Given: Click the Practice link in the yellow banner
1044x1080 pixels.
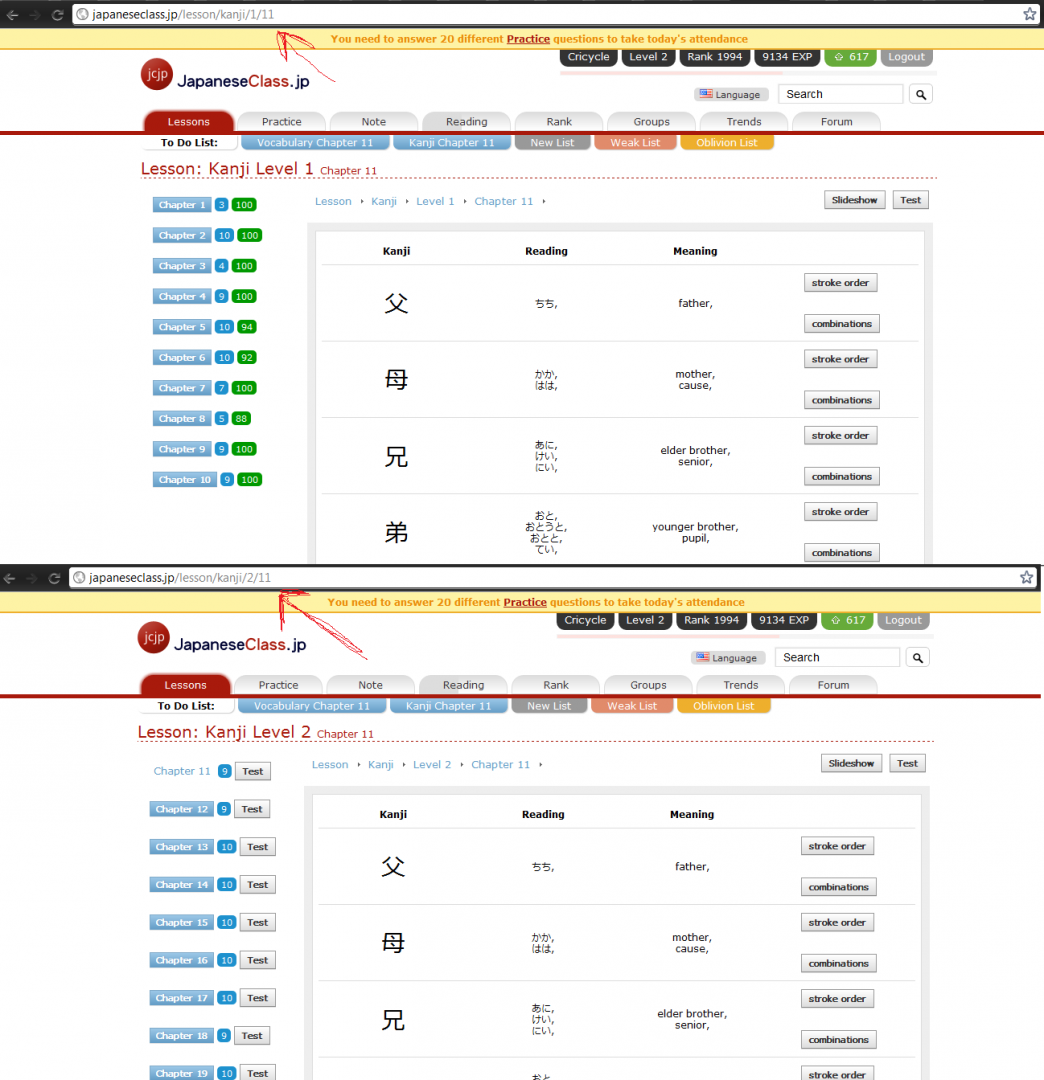Looking at the screenshot, I should point(528,38).
